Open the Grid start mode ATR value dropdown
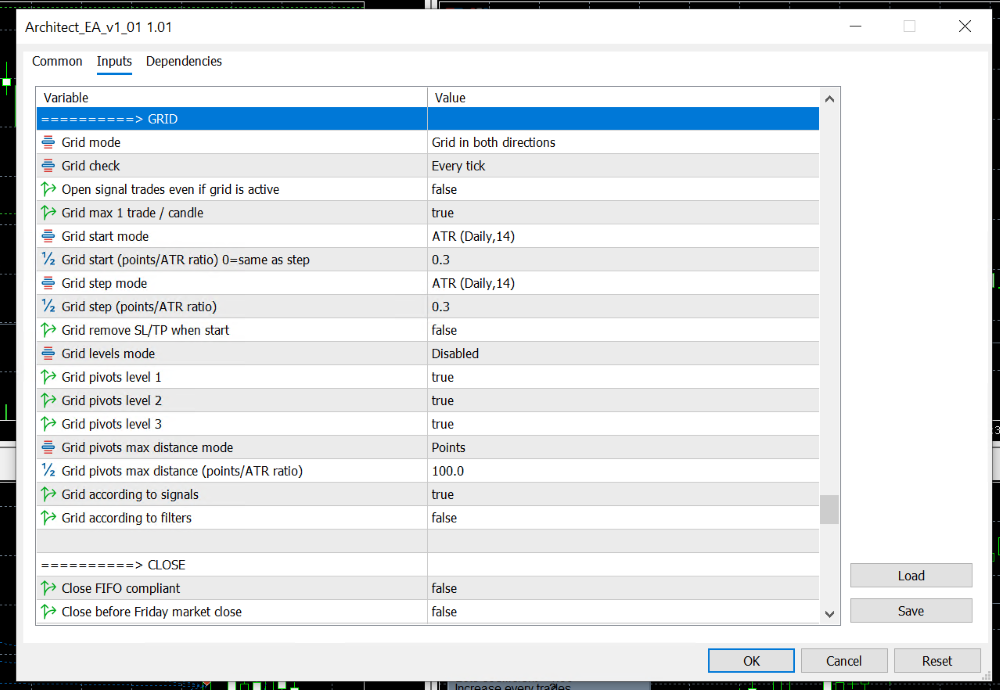 [x=622, y=237]
